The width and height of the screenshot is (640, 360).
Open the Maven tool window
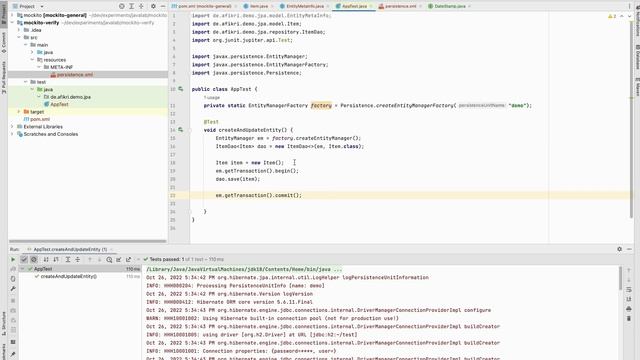click(637, 87)
